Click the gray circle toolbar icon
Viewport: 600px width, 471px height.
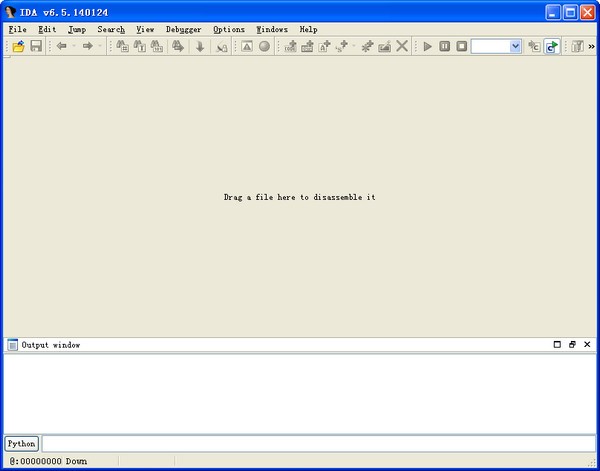click(x=264, y=47)
